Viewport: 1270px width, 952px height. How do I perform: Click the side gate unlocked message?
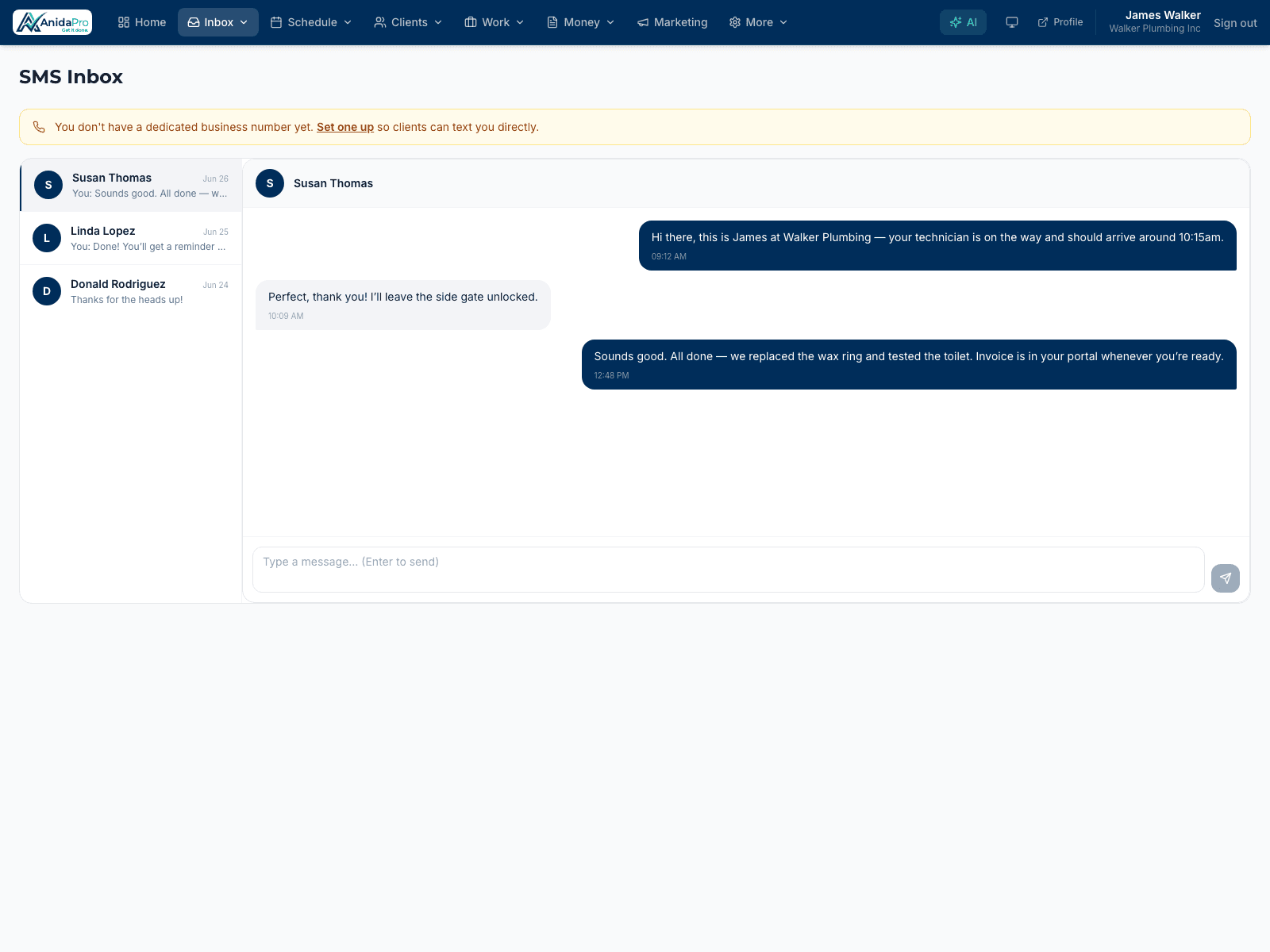tap(402, 305)
